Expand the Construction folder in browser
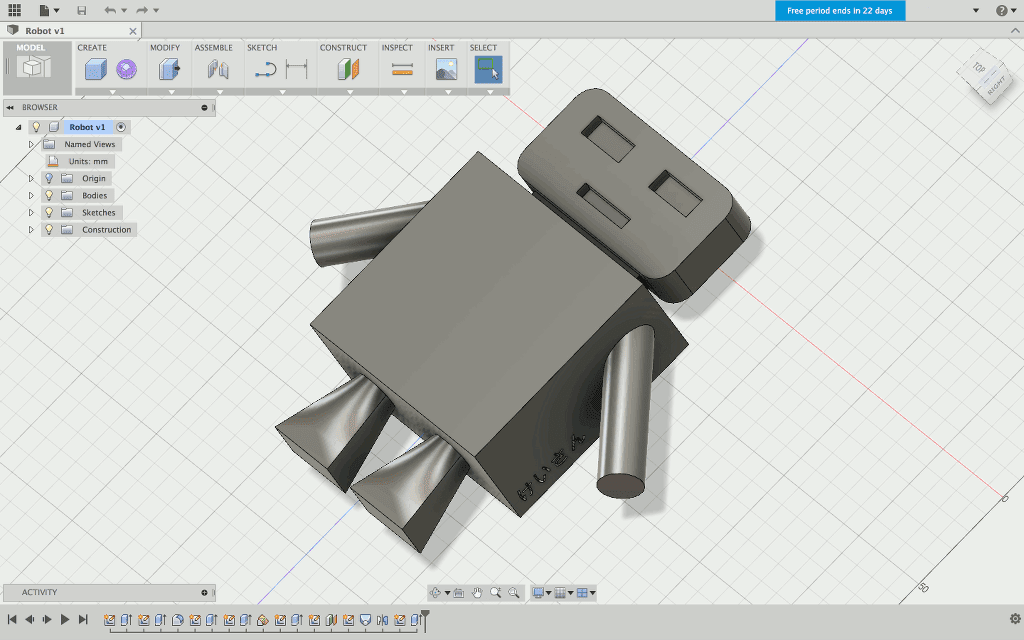This screenshot has width=1024, height=640. coord(31,229)
